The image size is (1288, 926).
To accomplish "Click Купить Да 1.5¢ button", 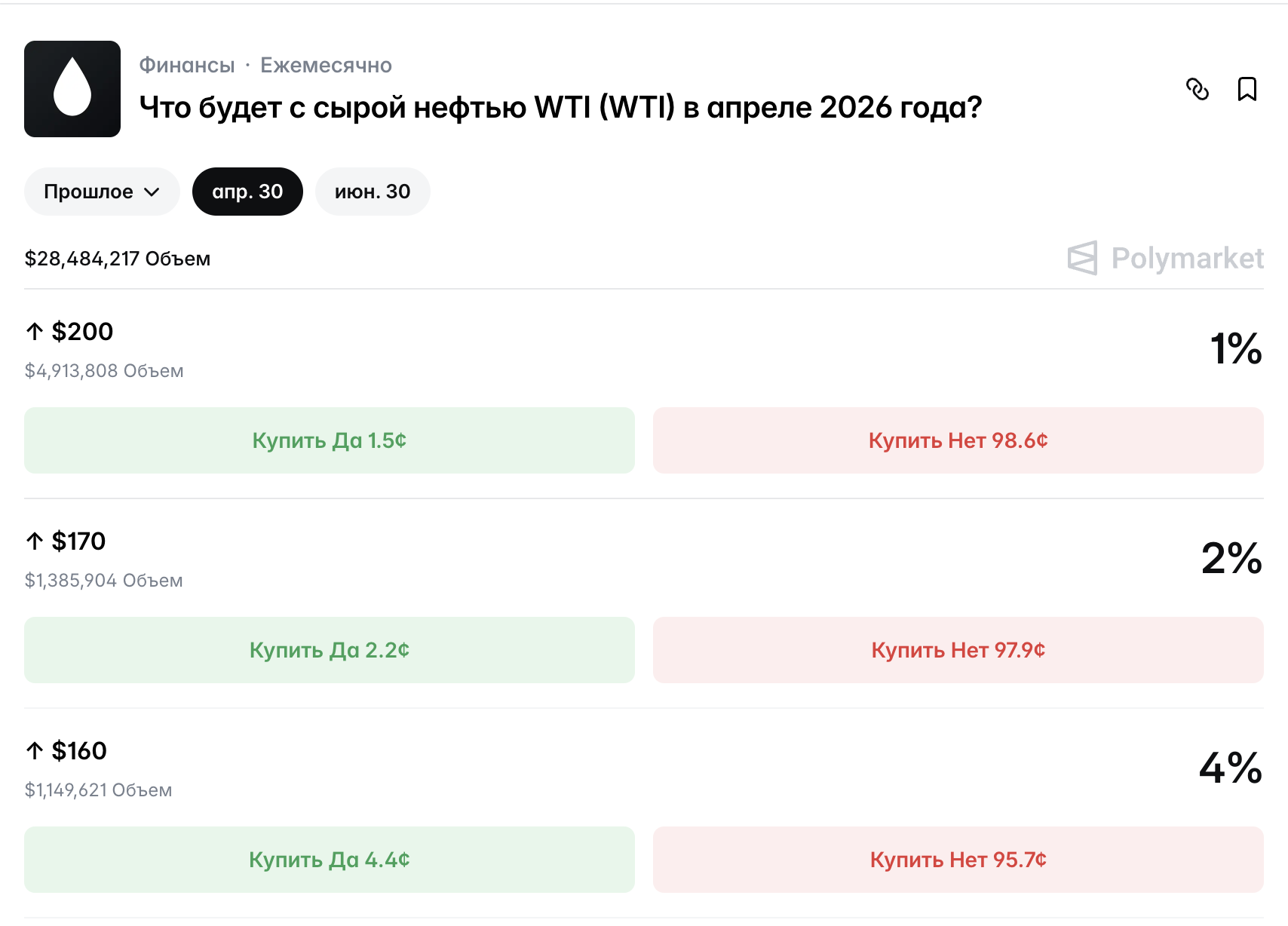I will pyautogui.click(x=329, y=440).
